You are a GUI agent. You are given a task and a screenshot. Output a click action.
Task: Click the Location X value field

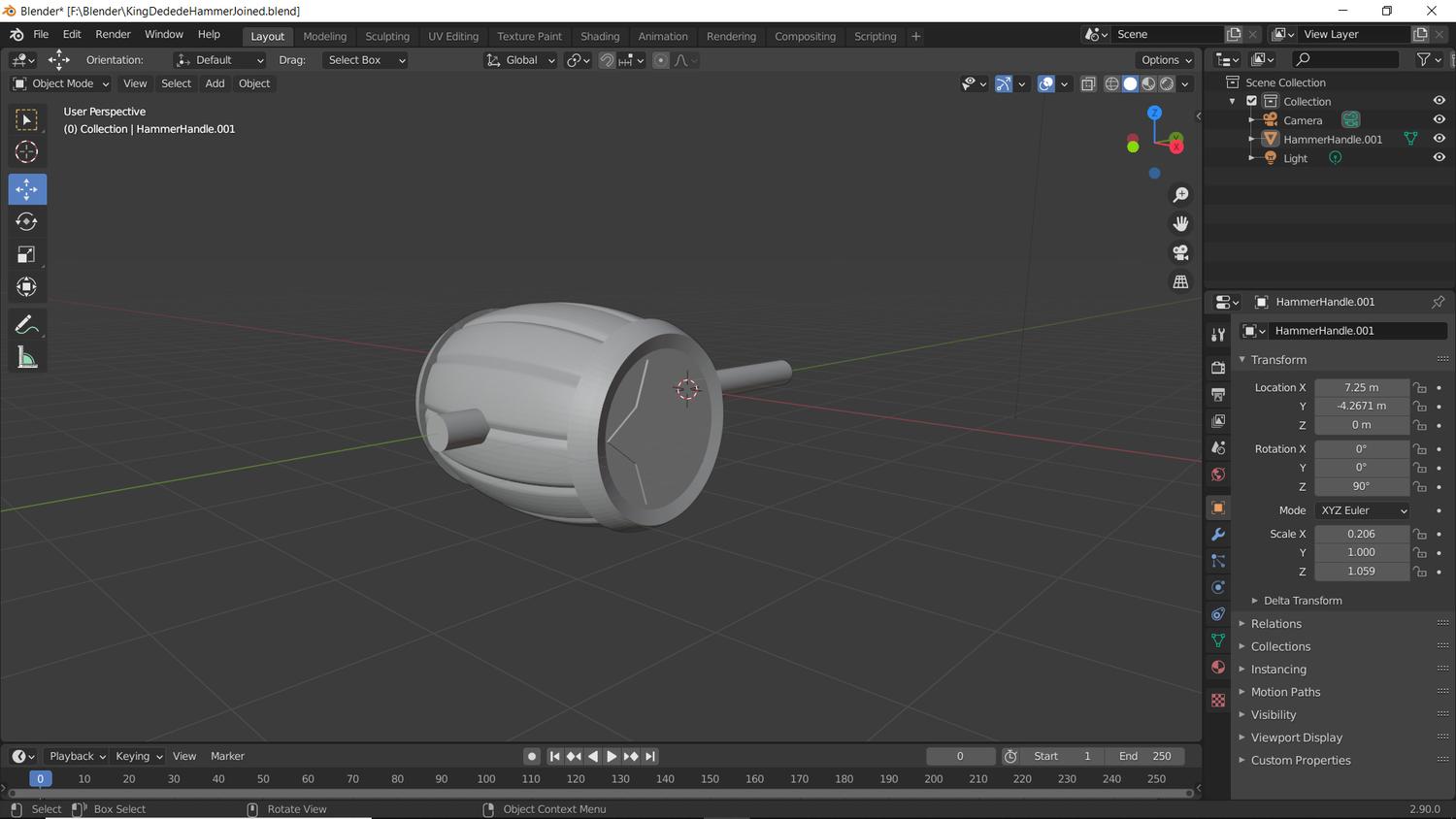(1361, 387)
